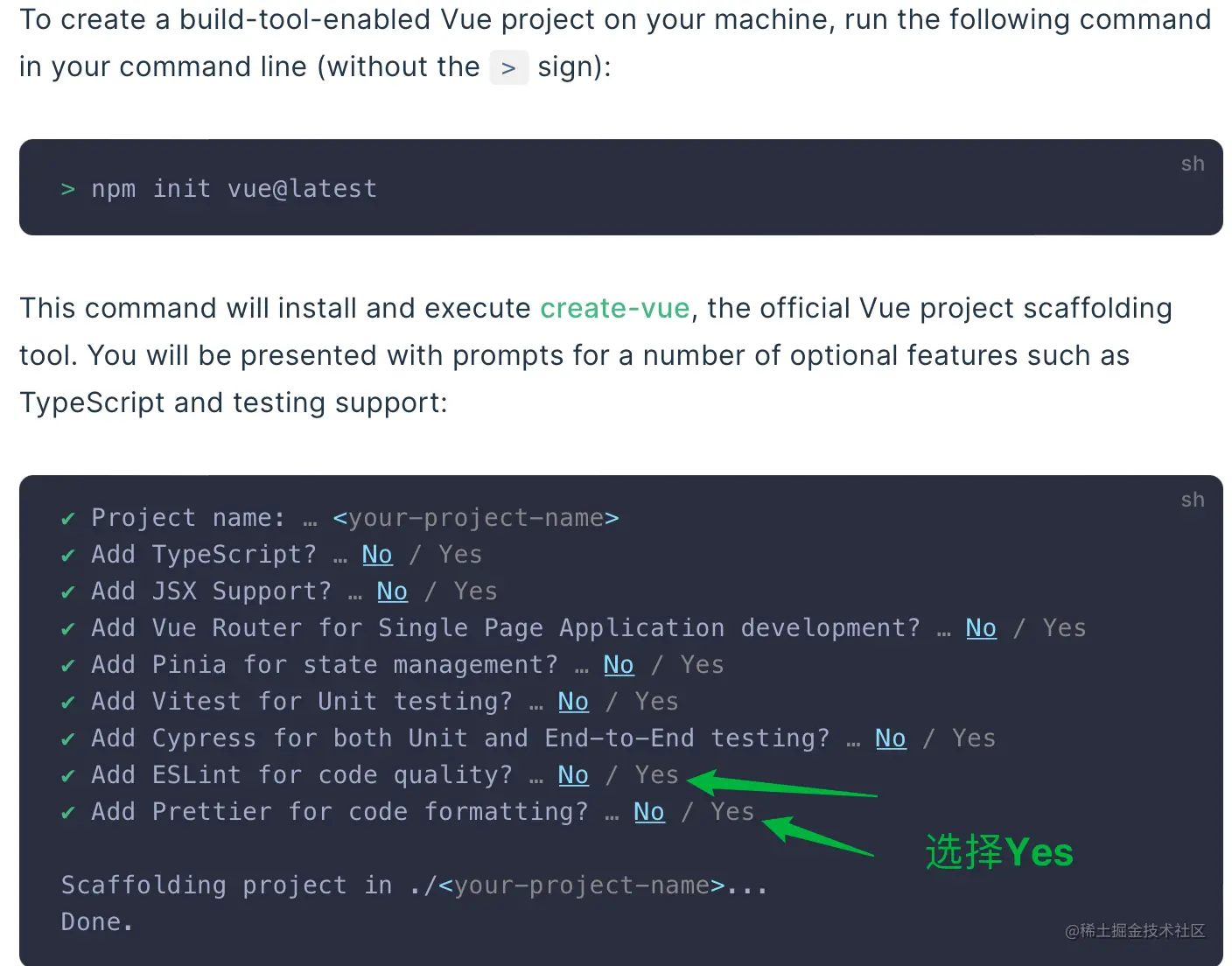
Task: Click the checkmark icon beside Add Prettier
Action: (68, 813)
